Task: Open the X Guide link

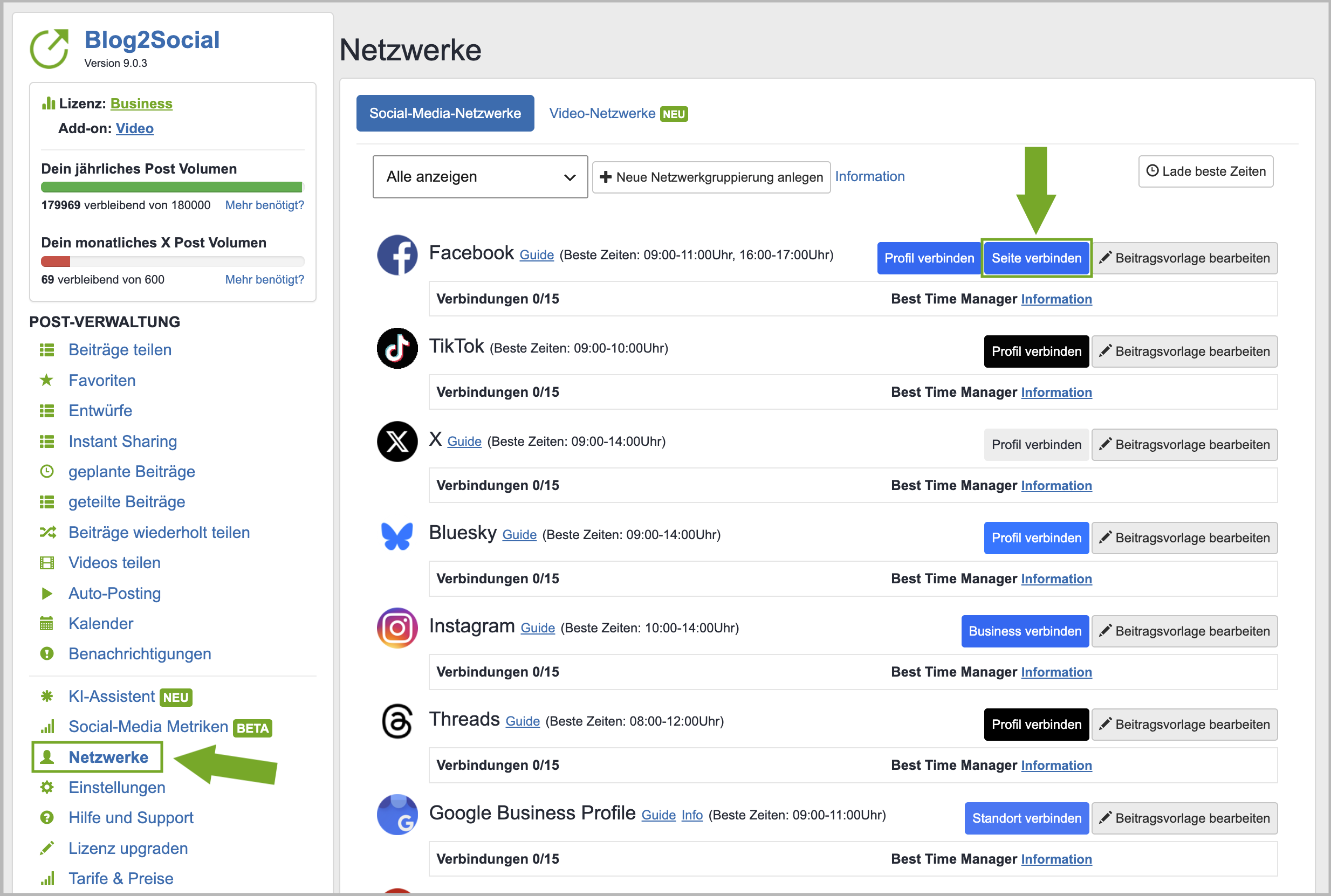Action: click(465, 441)
